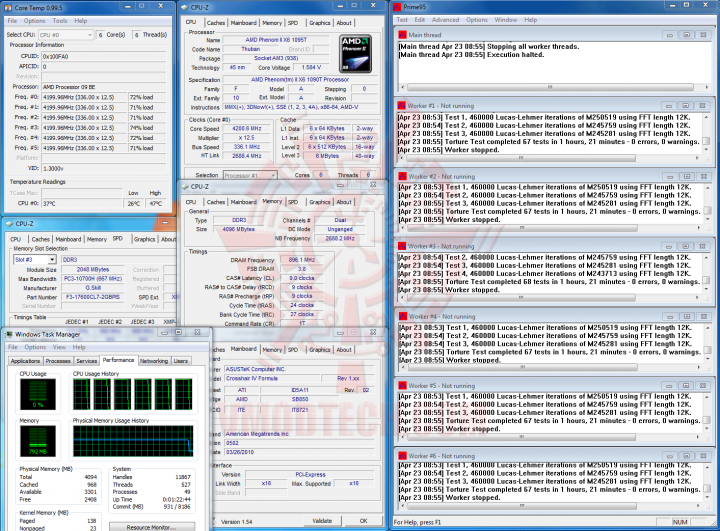Click the NUM indicator in Prime95 status bar
The image size is (720, 531).
[x=680, y=522]
